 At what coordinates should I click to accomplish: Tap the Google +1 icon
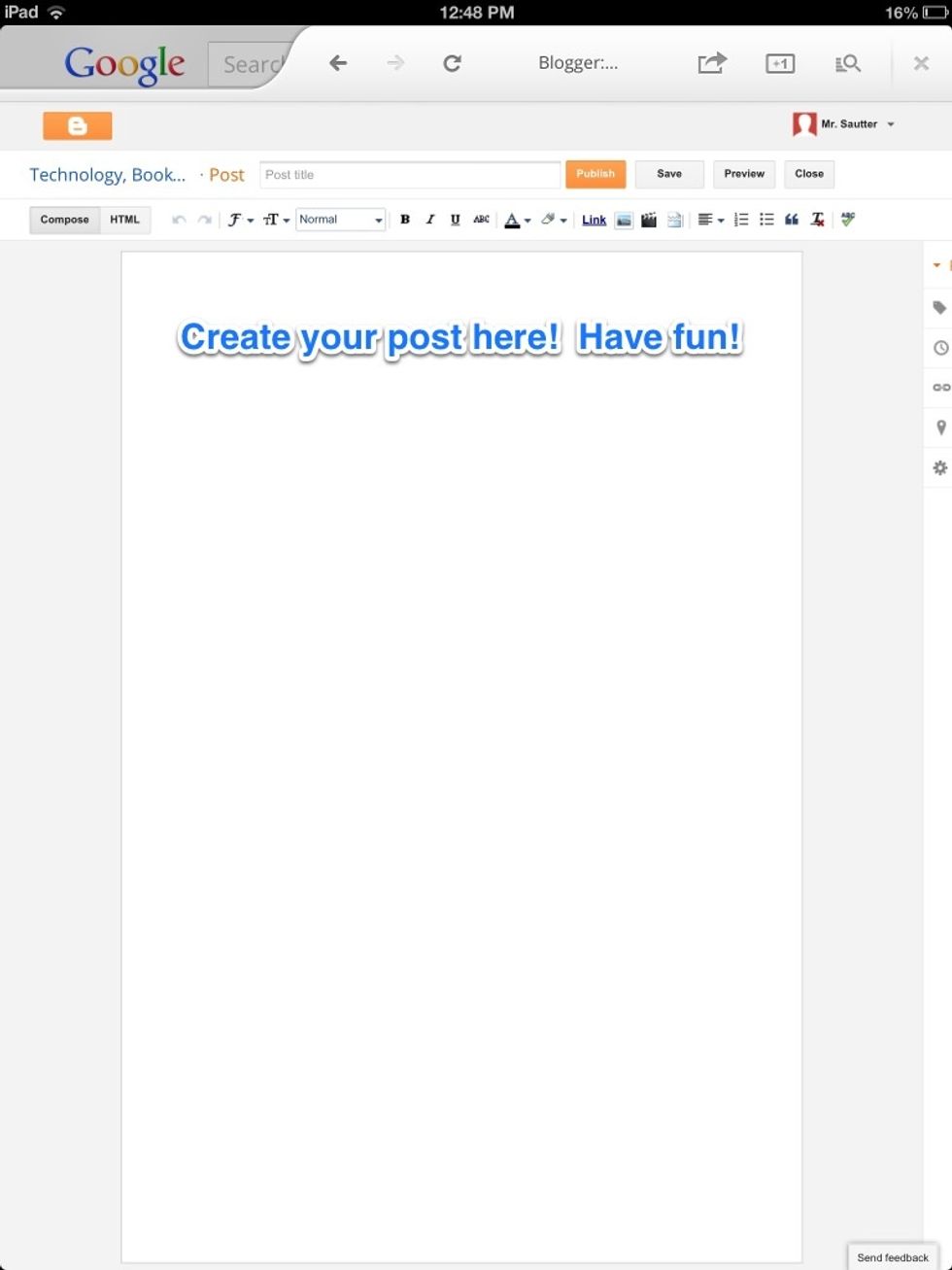780,63
